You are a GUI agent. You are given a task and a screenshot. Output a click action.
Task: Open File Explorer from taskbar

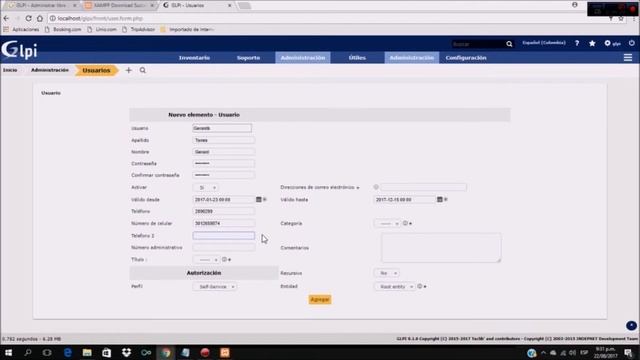[87, 353]
